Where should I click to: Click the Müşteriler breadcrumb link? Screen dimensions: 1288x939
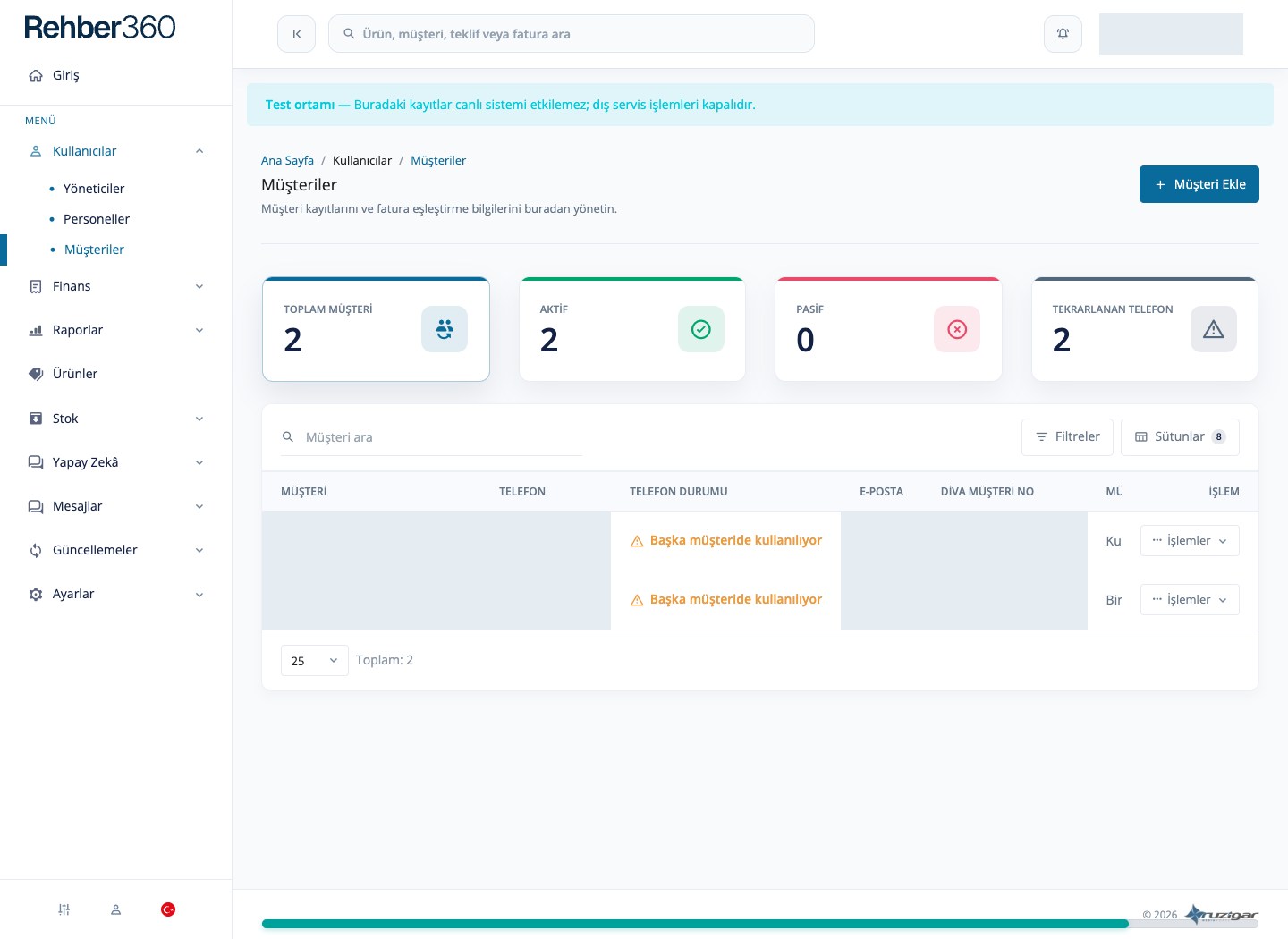(x=438, y=160)
